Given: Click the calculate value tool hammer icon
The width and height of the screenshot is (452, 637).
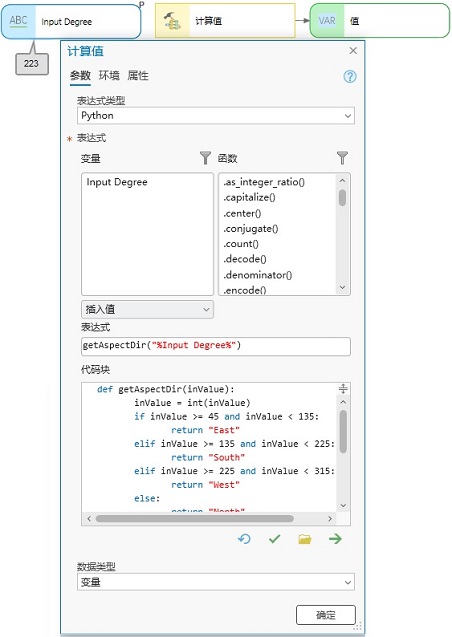Looking at the screenshot, I should pos(172,21).
